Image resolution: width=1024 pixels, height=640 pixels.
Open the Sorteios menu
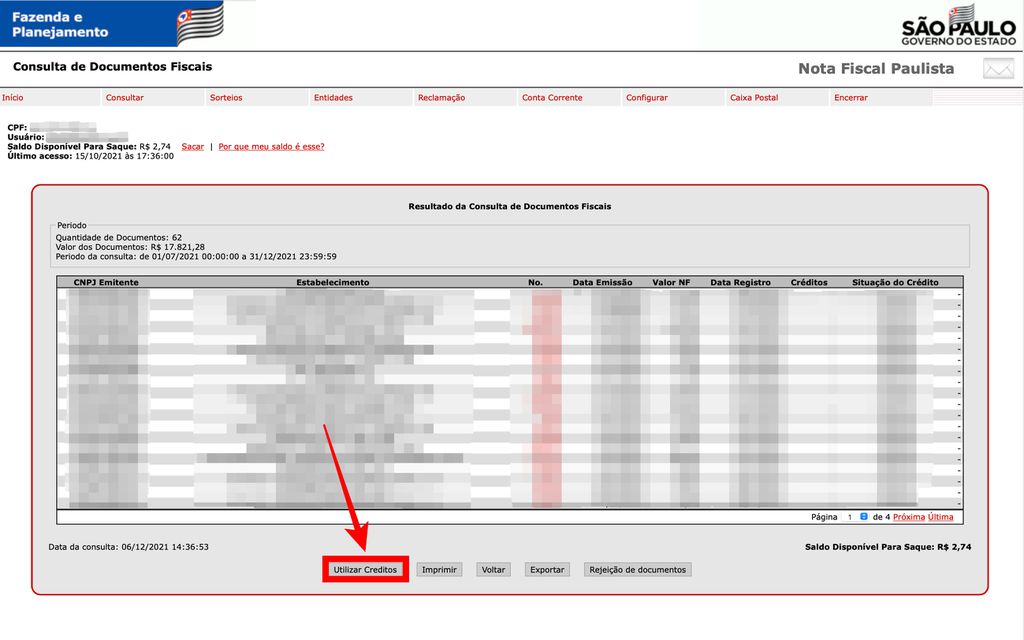(x=226, y=97)
